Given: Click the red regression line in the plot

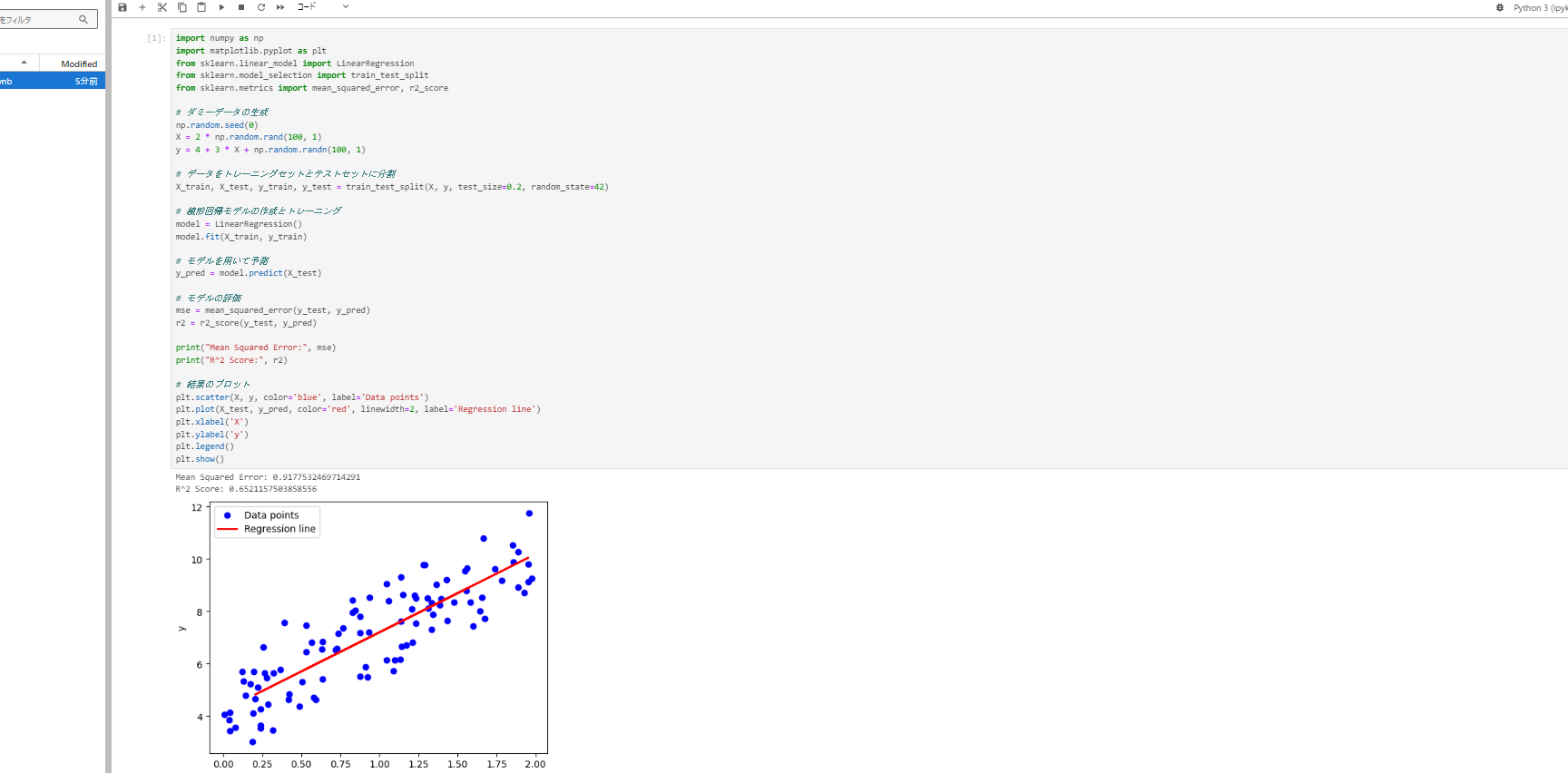Looking at the screenshot, I should [x=392, y=626].
